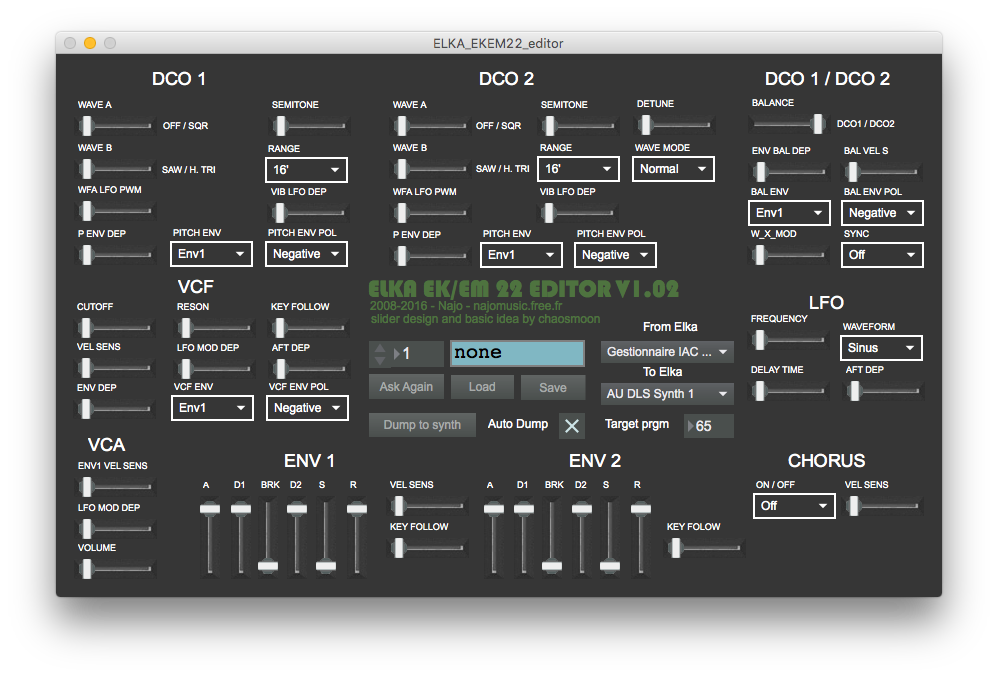
Task: Click the VCF KEY FOLLOW slider
Action: (309, 328)
